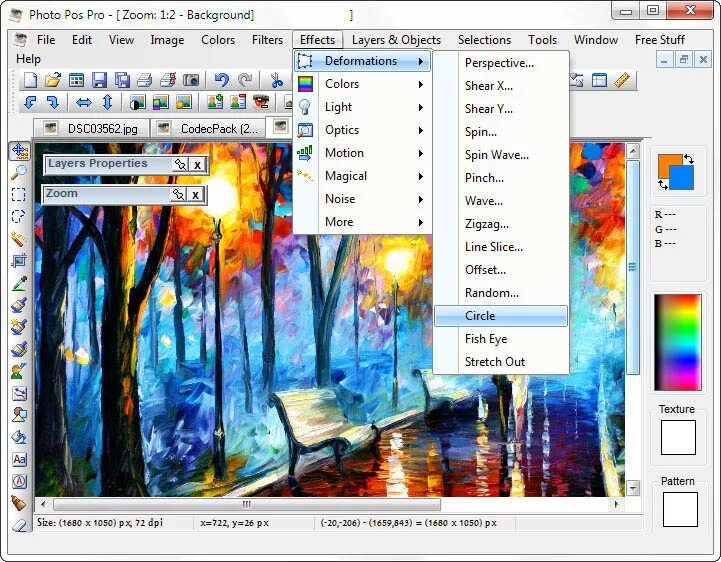Click the grey Redo arrow icon
Screen dimensions: 721x562
(245, 80)
